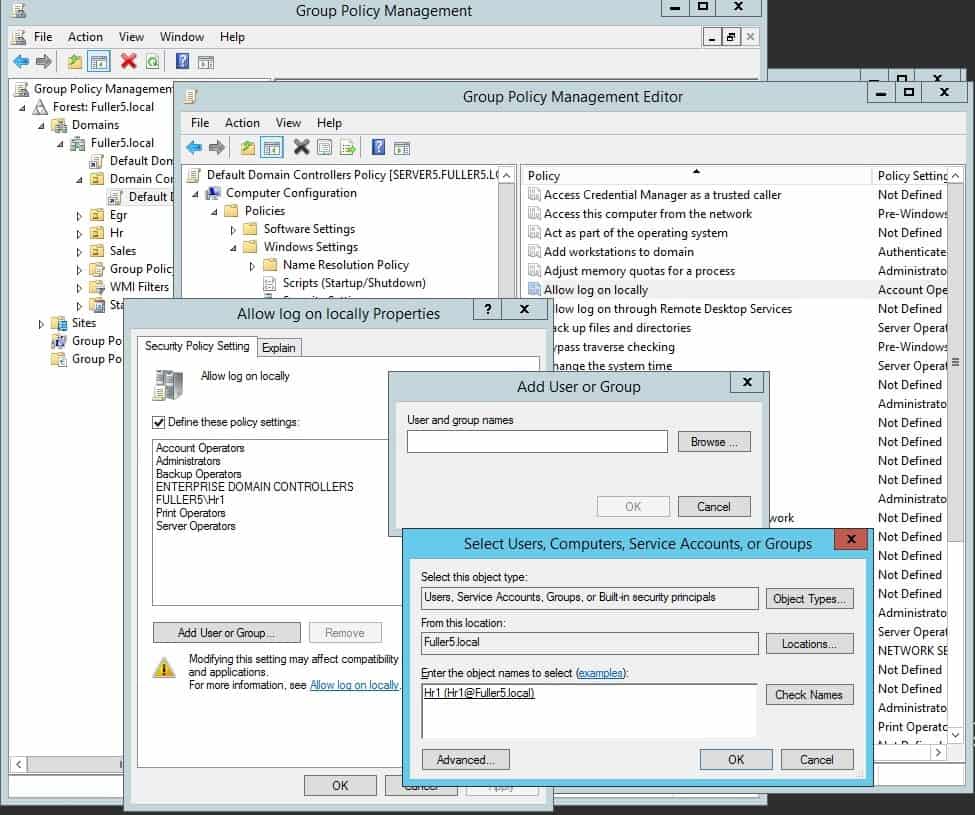The image size is (975, 815).
Task: Click Access Credential Manager policy icon
Action: point(534,194)
